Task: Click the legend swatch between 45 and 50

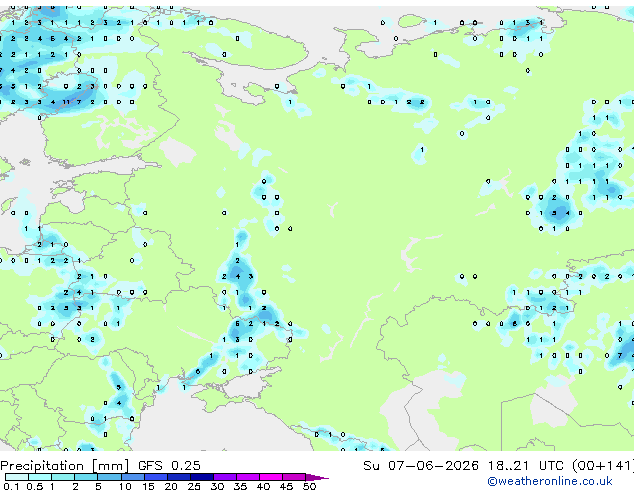Action: tap(294, 477)
